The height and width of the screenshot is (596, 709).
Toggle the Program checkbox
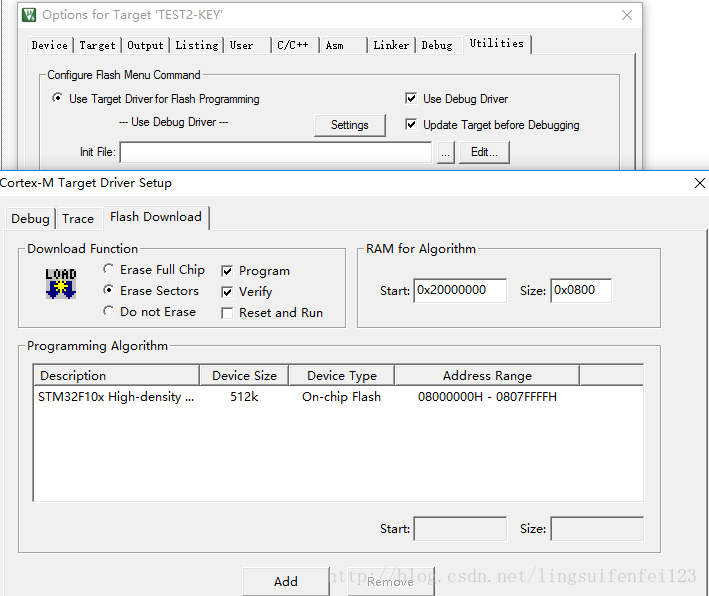(255, 271)
